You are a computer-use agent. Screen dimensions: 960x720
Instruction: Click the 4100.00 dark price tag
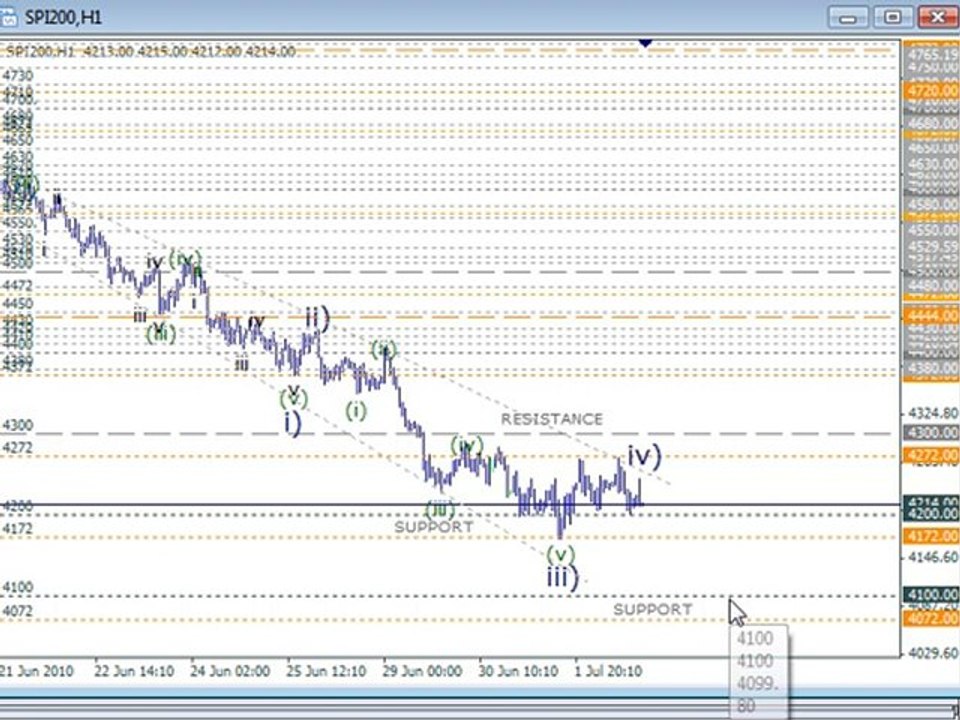click(931, 594)
